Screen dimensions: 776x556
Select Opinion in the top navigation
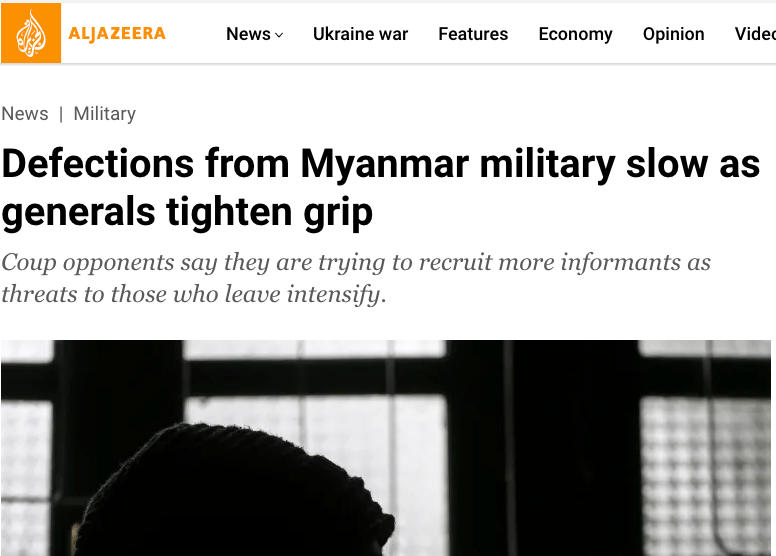point(673,34)
